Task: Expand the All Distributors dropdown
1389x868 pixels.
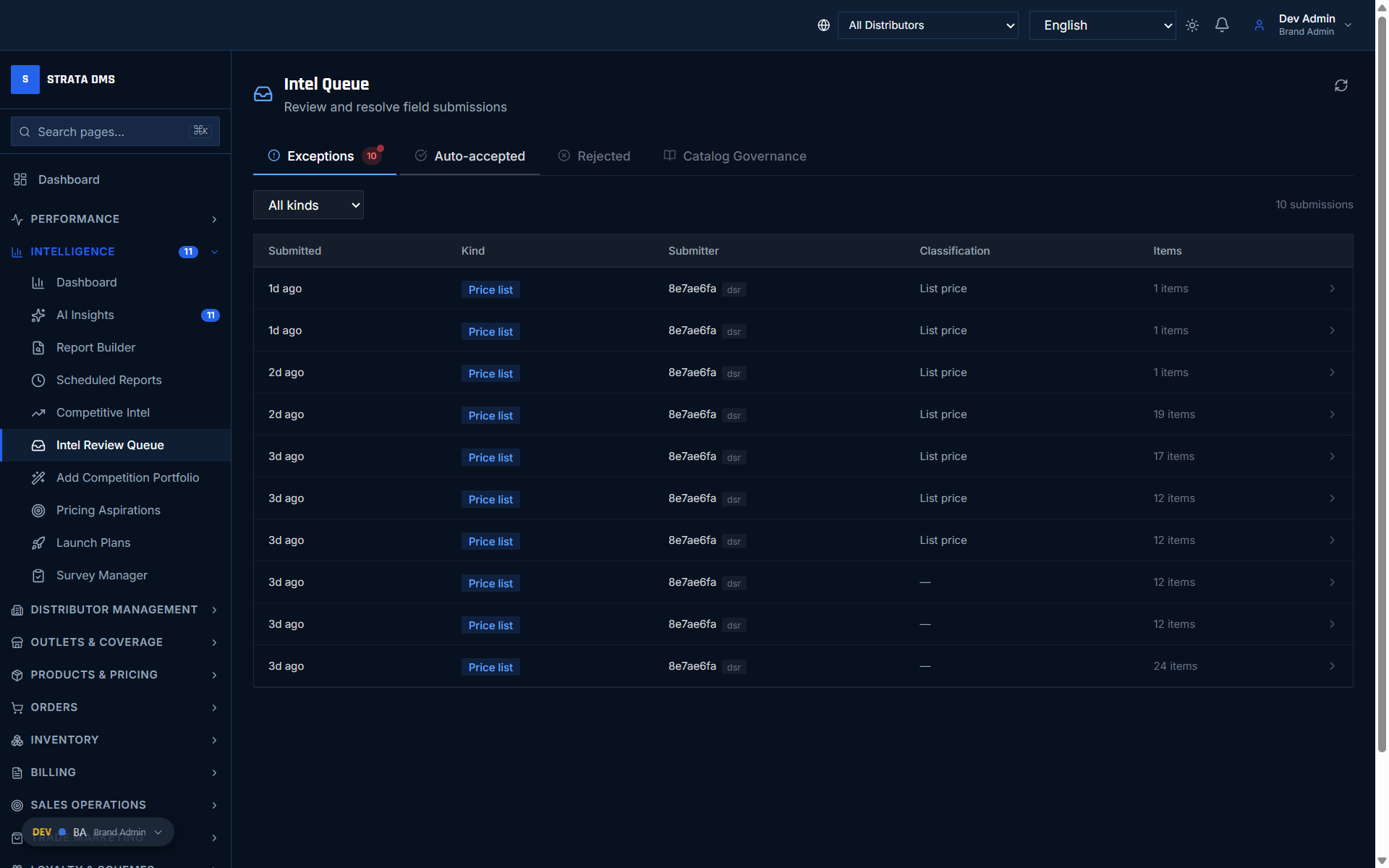Action: 928,25
